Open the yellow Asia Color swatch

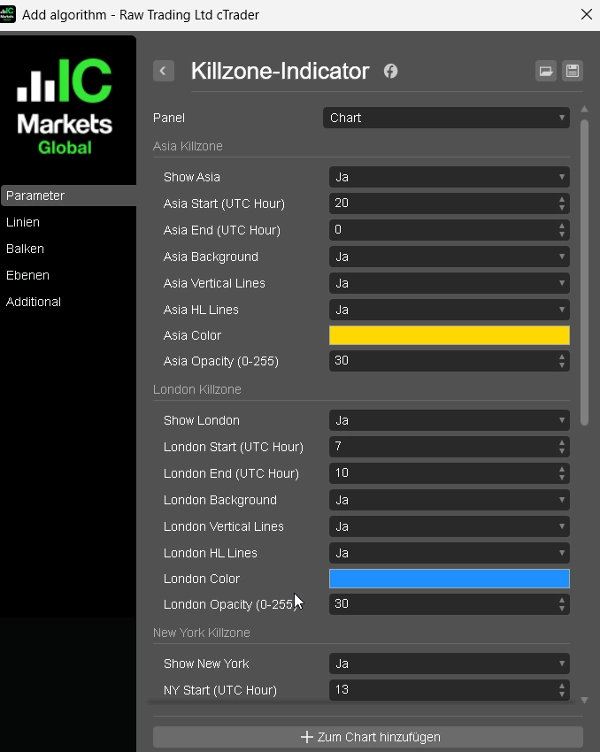coord(449,336)
